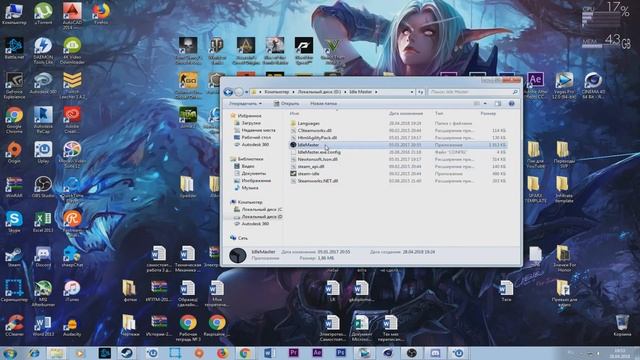Open DAEMON Tools Lite shortcut
Image resolution: width=640 pixels, height=360 pixels.
coord(43,51)
